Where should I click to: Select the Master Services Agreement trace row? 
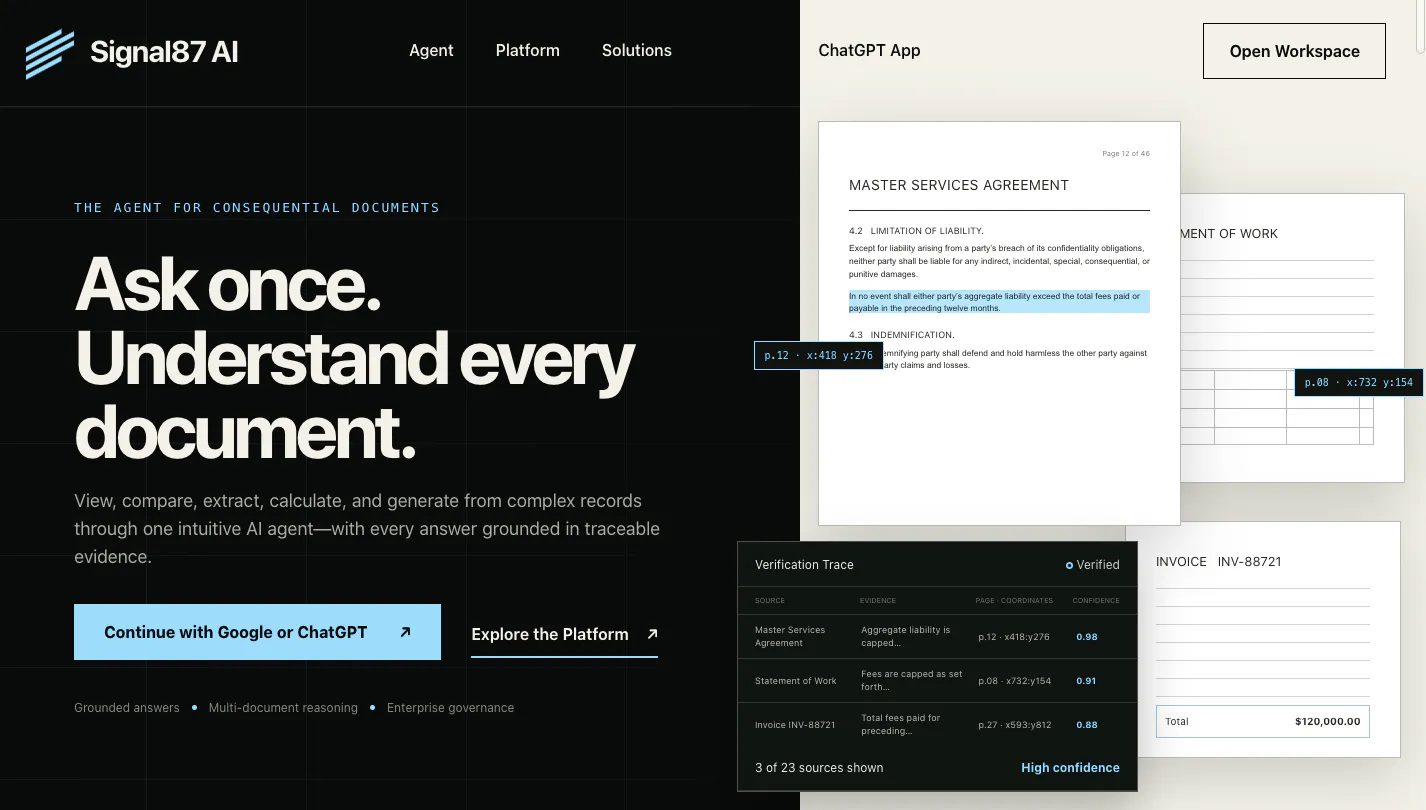point(937,637)
